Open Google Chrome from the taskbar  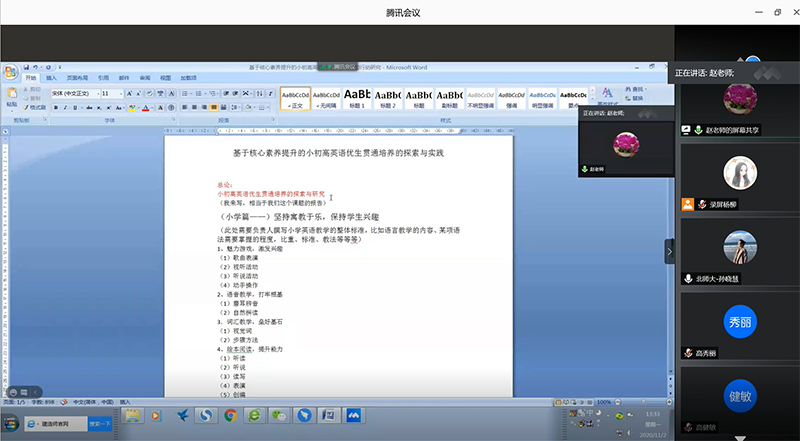click(x=229, y=414)
